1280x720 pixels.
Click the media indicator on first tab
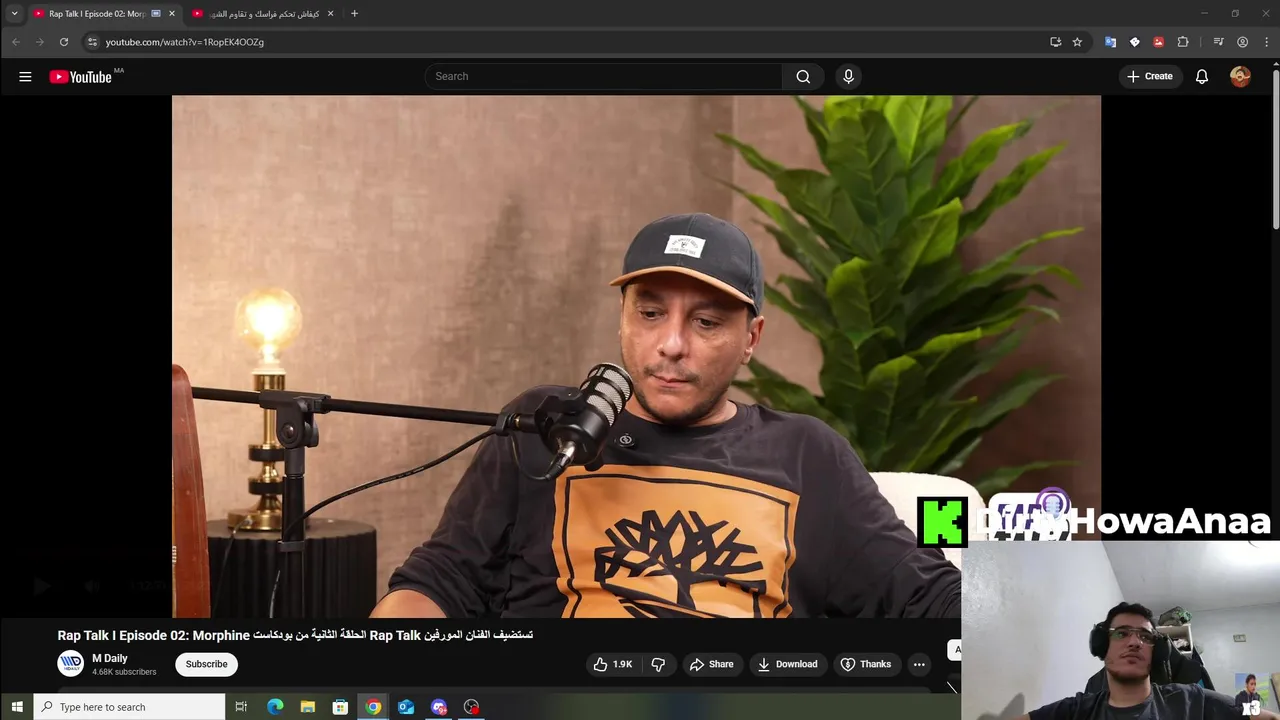[155, 14]
